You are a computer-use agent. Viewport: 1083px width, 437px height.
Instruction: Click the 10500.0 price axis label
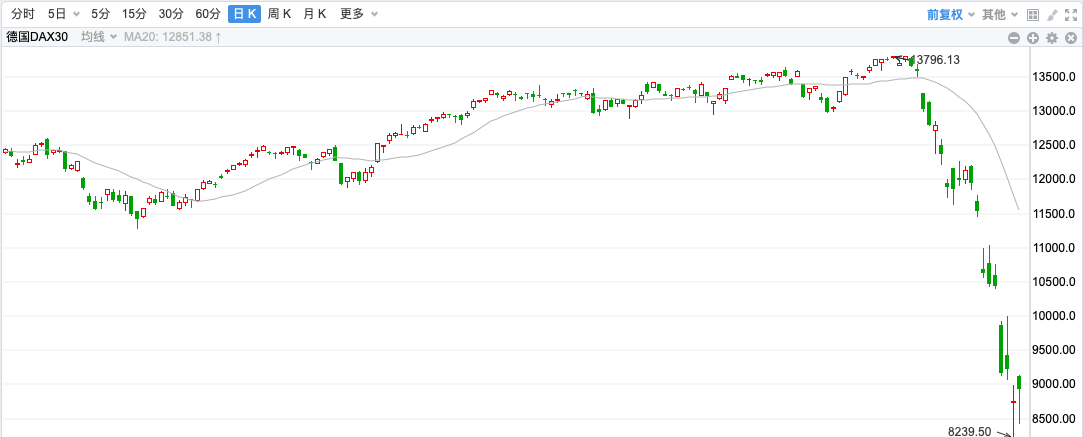coord(1054,282)
